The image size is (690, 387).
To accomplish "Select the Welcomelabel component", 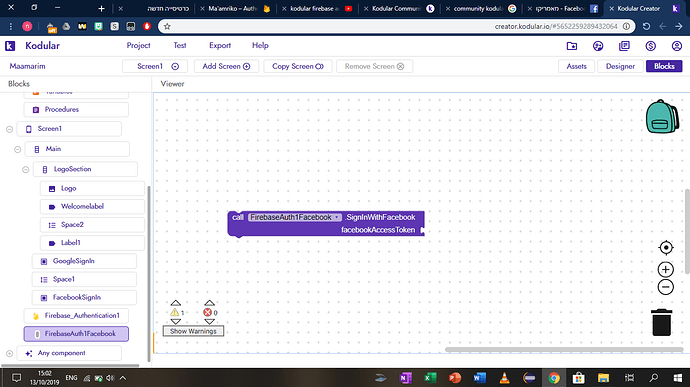I will pyautogui.click(x=92, y=206).
